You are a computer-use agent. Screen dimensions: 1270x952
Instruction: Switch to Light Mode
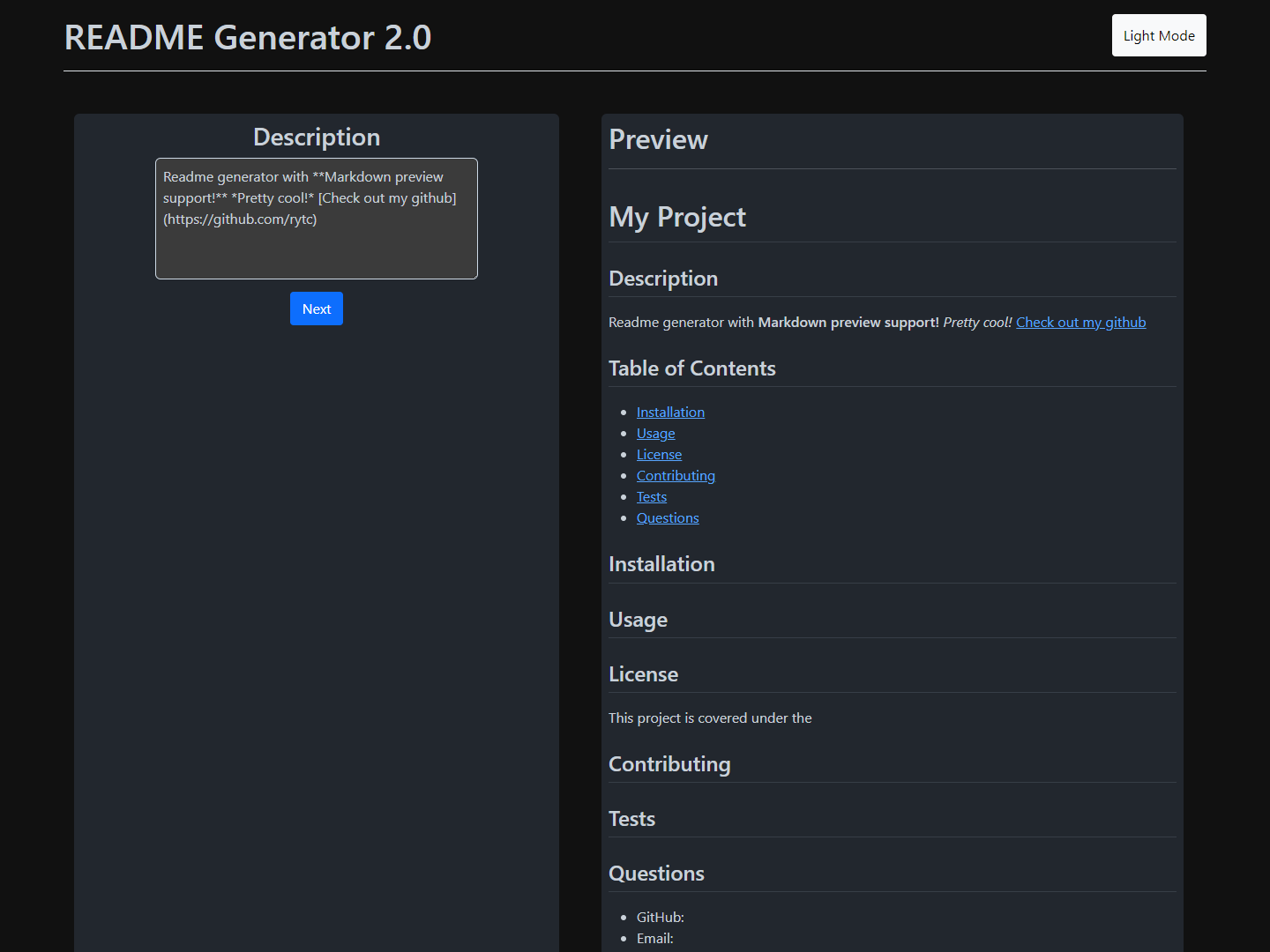click(x=1158, y=35)
